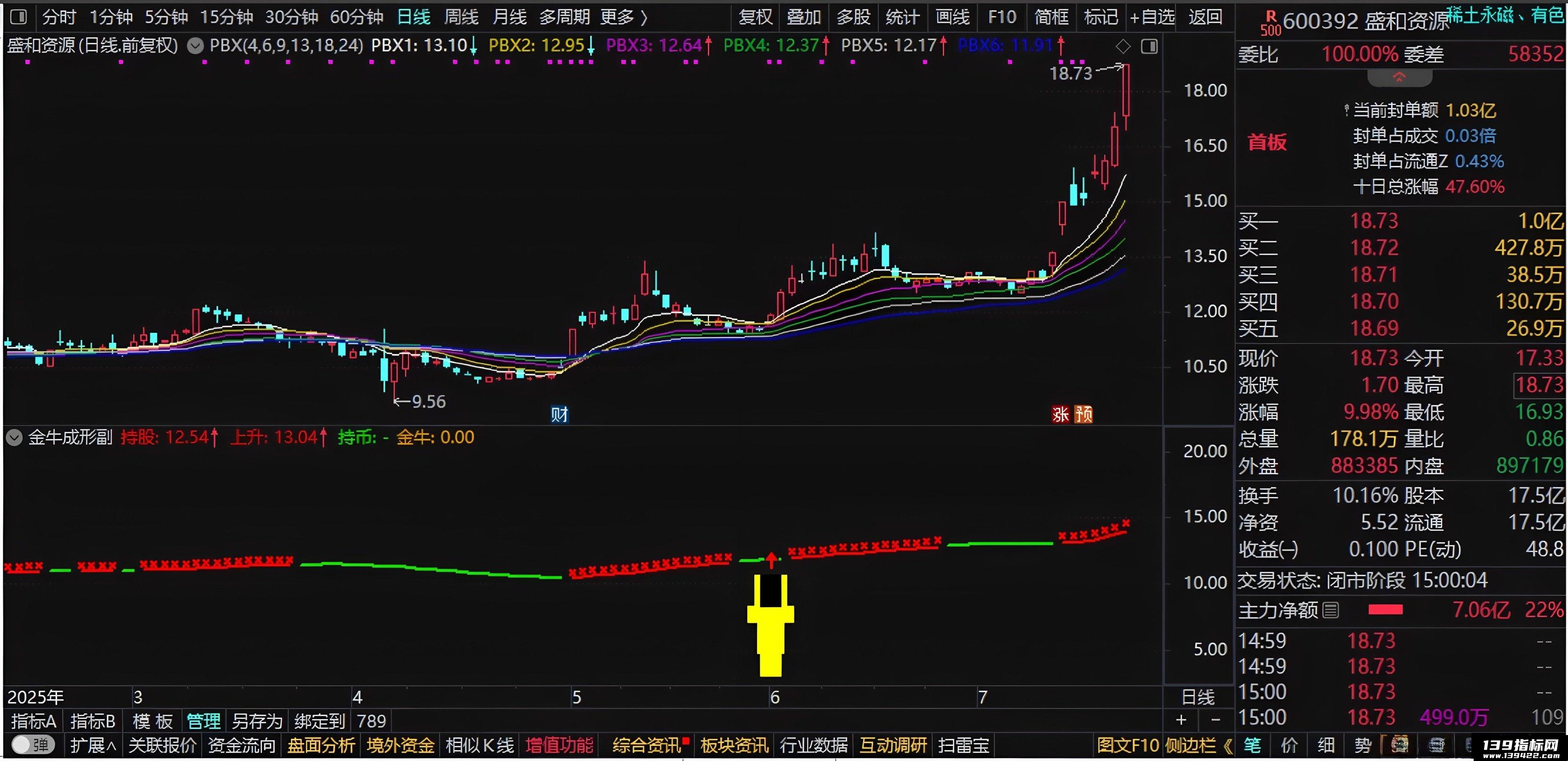
Task: Click the zoom-out minus button
Action: click(x=1216, y=720)
